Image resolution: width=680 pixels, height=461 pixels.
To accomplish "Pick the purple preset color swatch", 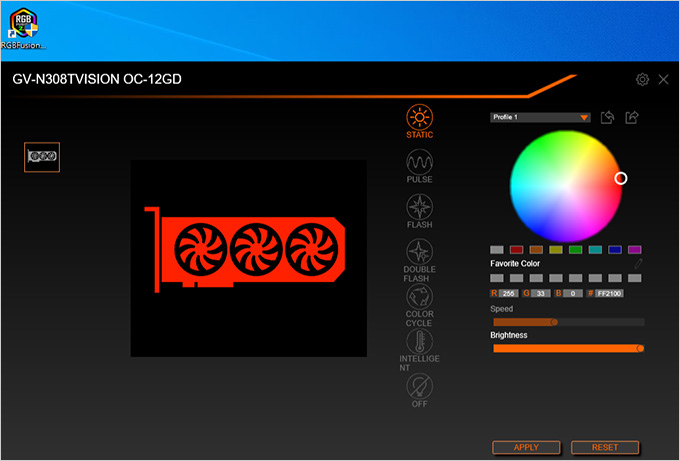I will point(634,250).
